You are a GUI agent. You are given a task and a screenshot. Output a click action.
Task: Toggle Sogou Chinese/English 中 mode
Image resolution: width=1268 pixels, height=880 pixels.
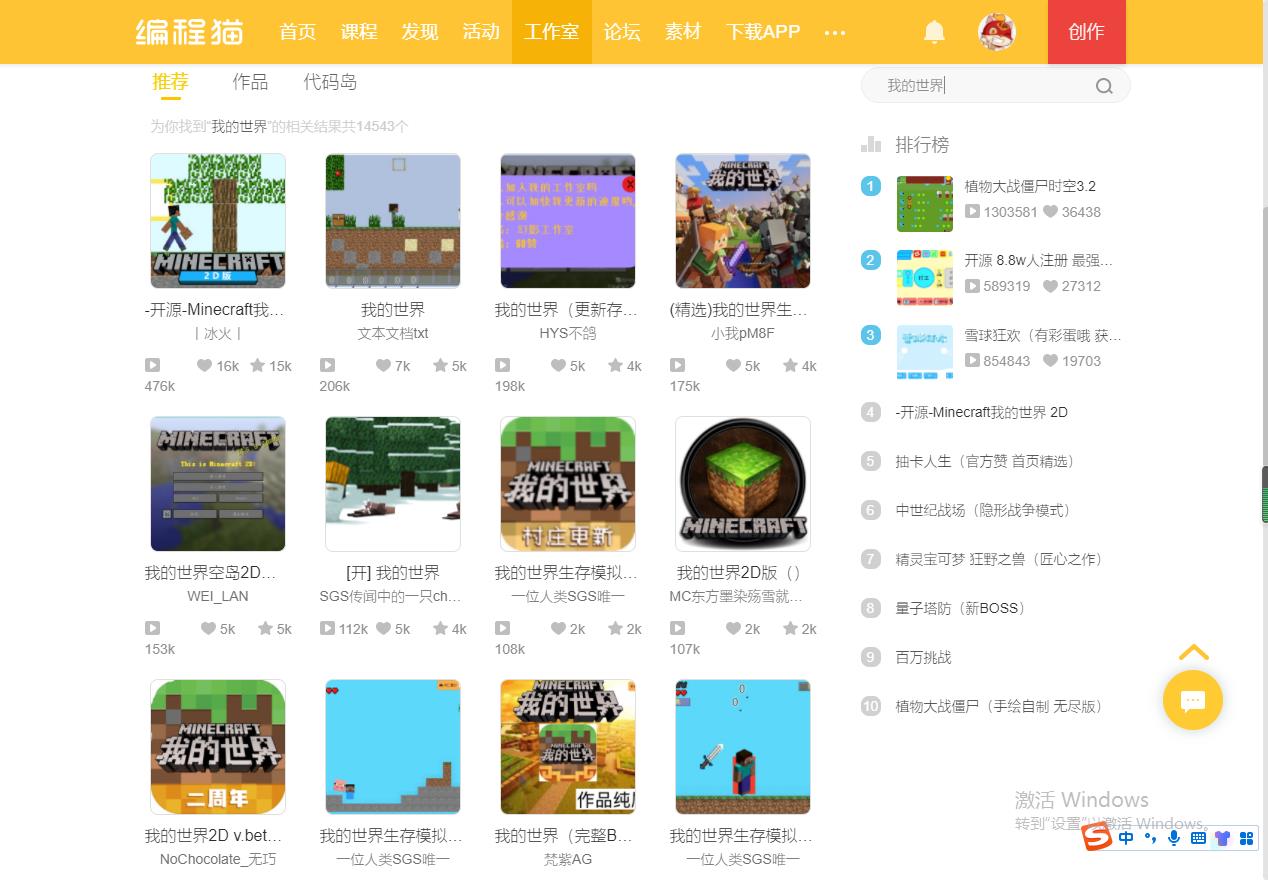(x=1126, y=838)
